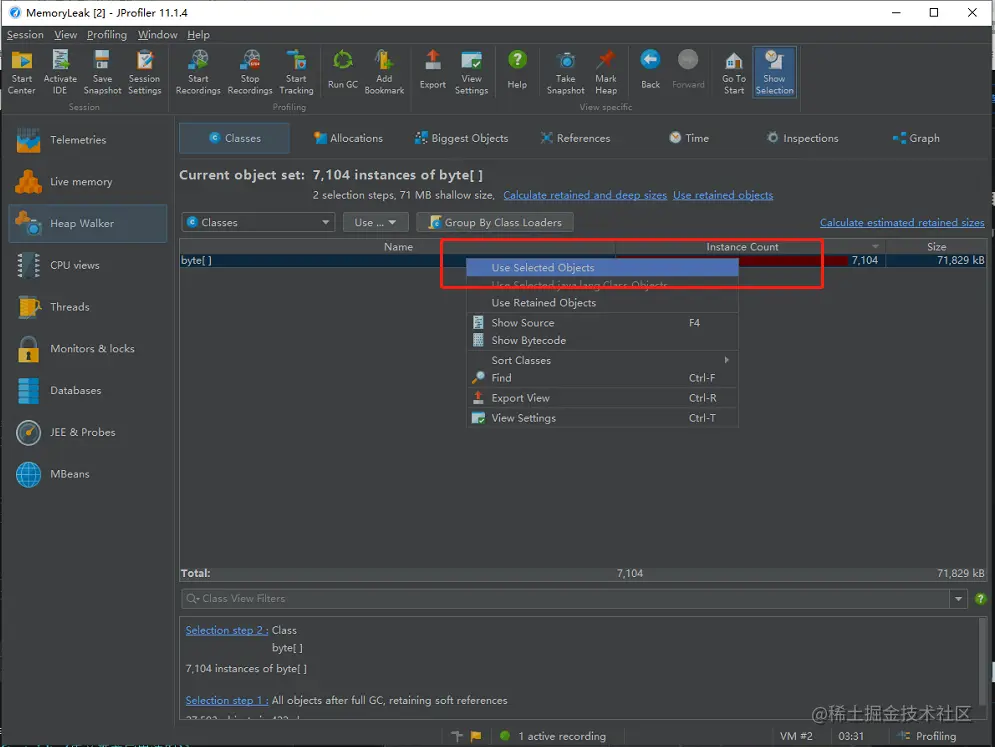Open Databases sidebar section
Image resolution: width=995 pixels, height=747 pixels.
(88, 390)
